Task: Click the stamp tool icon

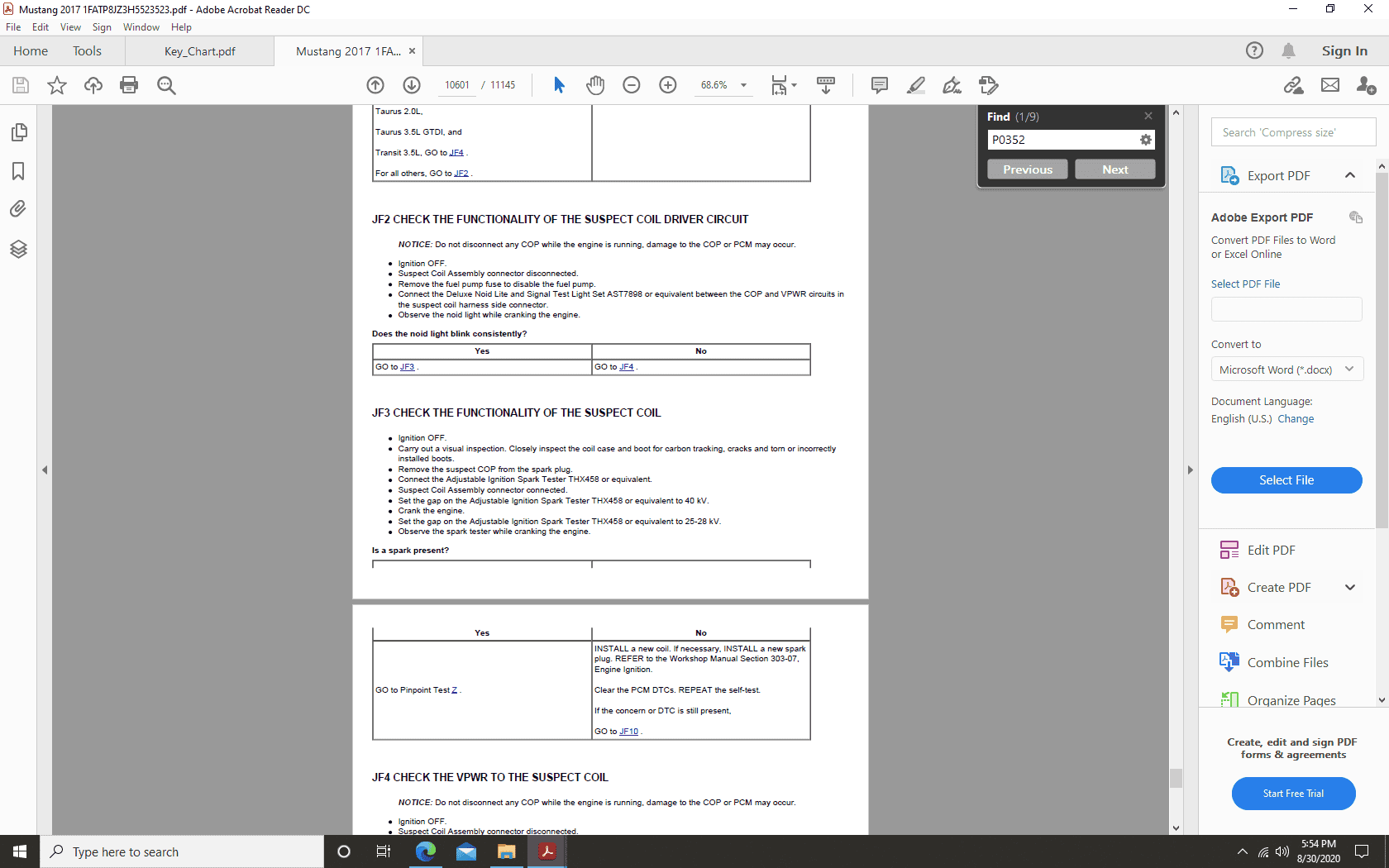Action: point(989,85)
